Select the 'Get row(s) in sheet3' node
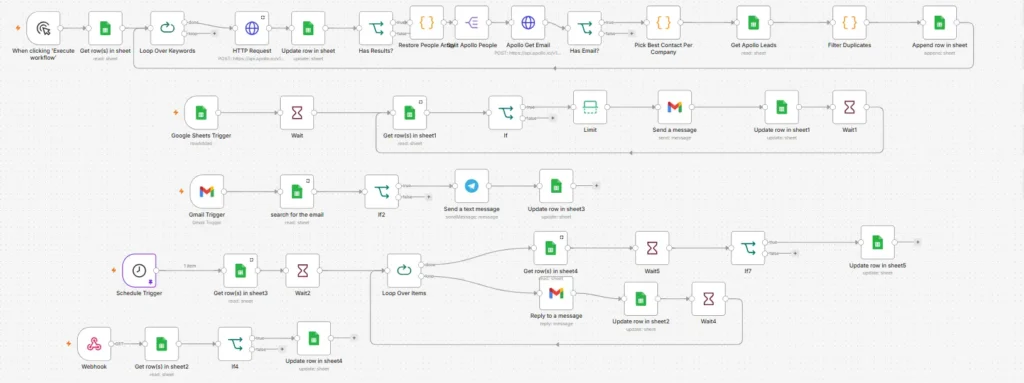The height and width of the screenshot is (383, 1024). (240, 271)
